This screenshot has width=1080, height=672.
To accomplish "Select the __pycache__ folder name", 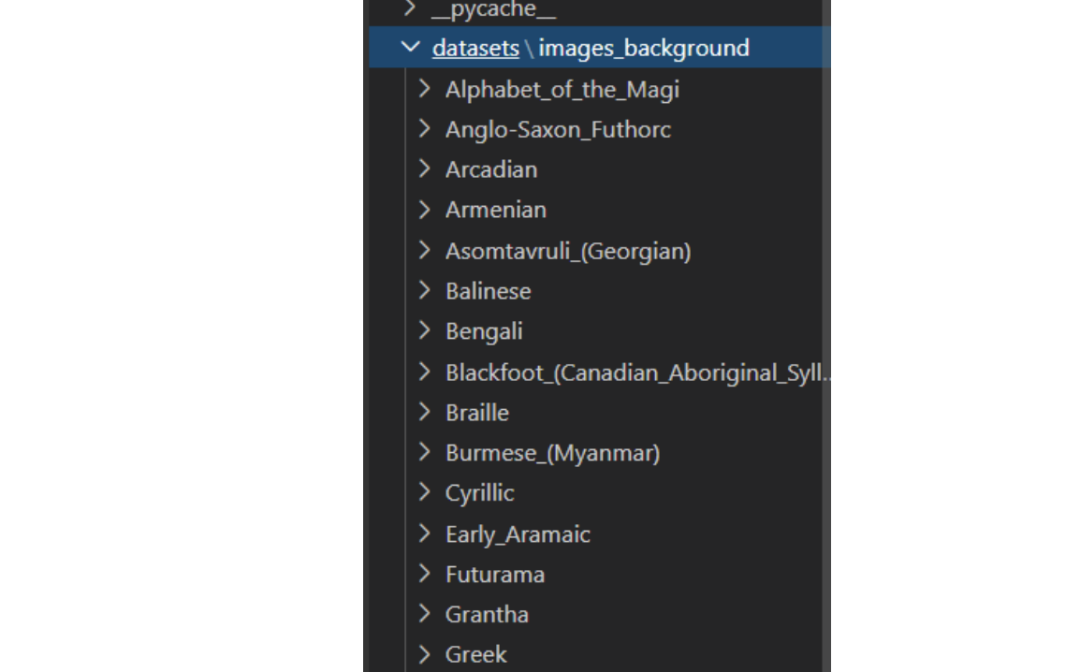I will pos(493,10).
